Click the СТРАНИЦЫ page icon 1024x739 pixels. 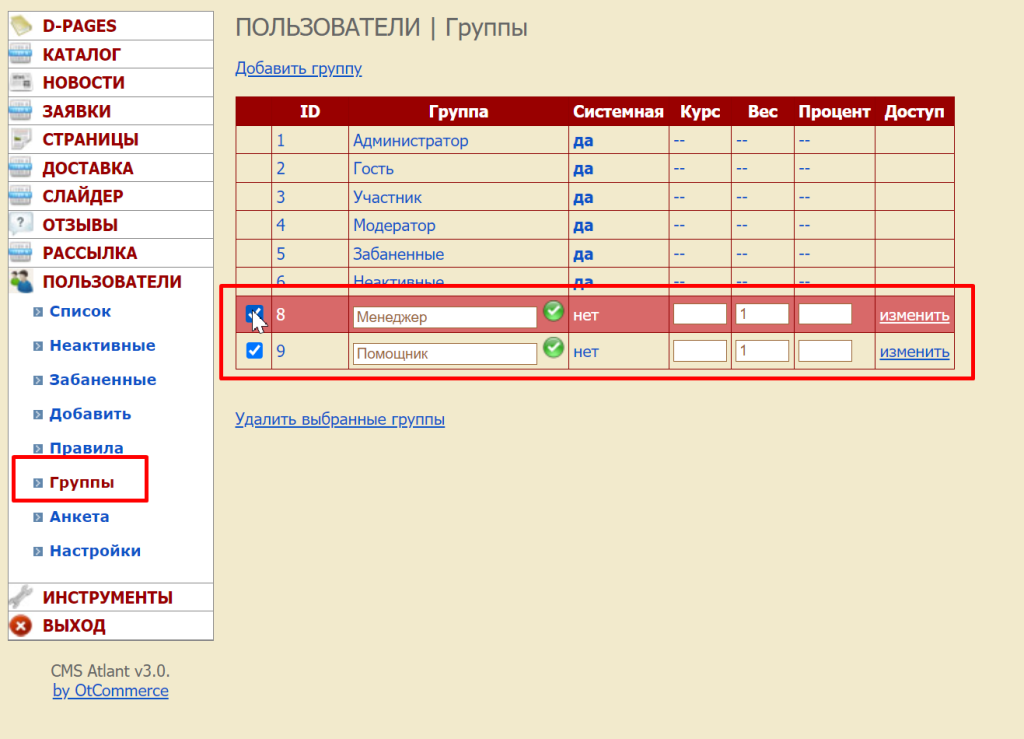[x=21, y=139]
